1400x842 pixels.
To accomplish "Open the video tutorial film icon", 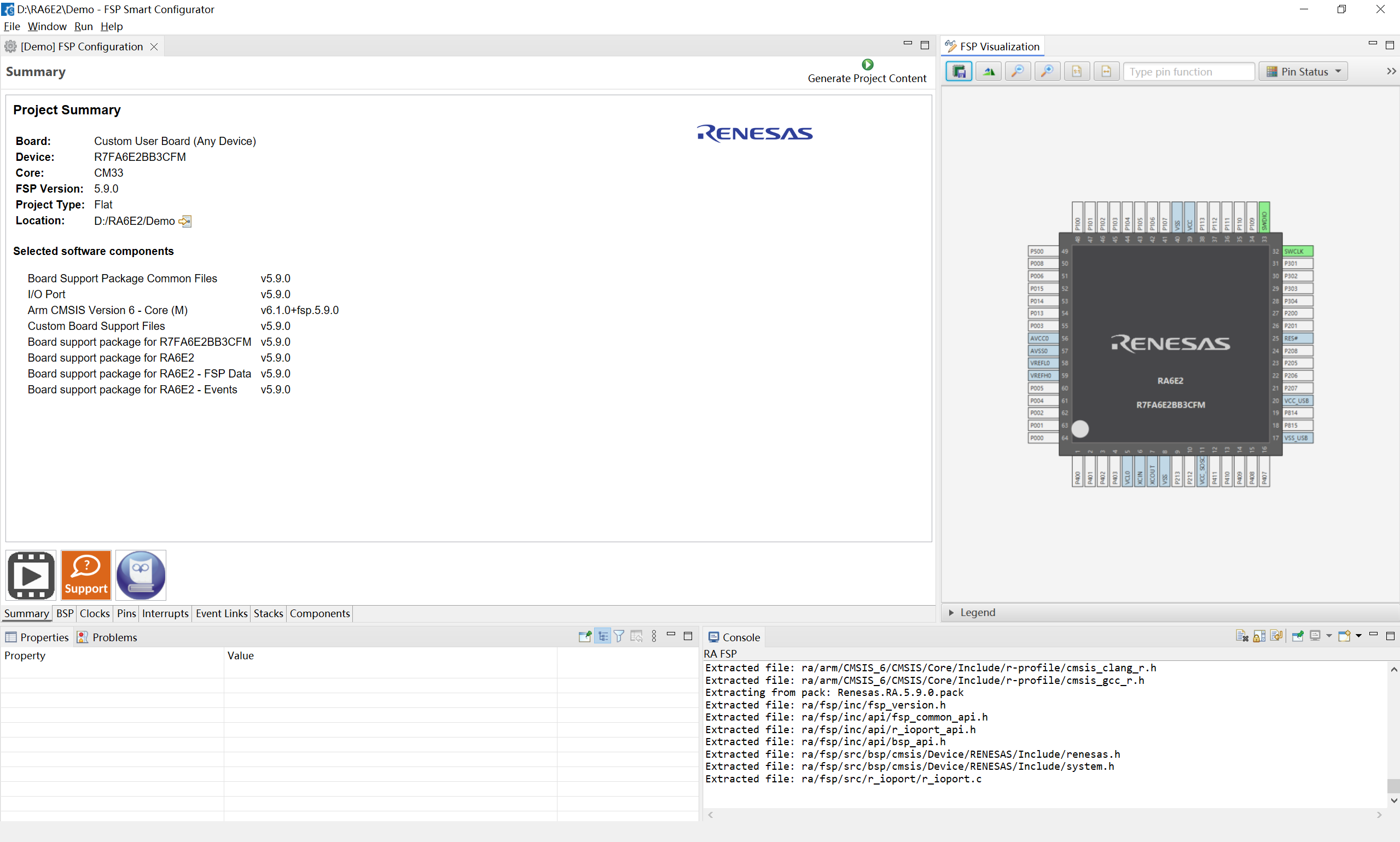I will (31, 575).
